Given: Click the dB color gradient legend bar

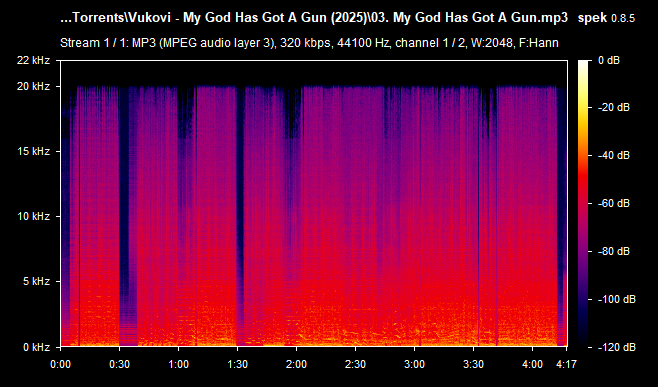Looking at the screenshot, I should (x=583, y=204).
